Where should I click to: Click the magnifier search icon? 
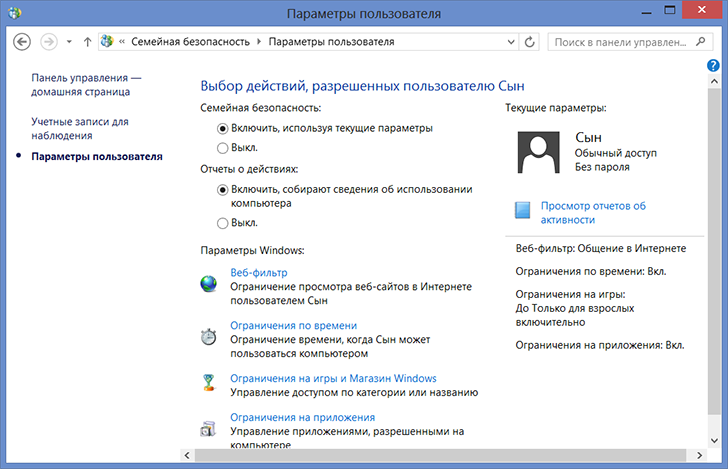[701, 42]
